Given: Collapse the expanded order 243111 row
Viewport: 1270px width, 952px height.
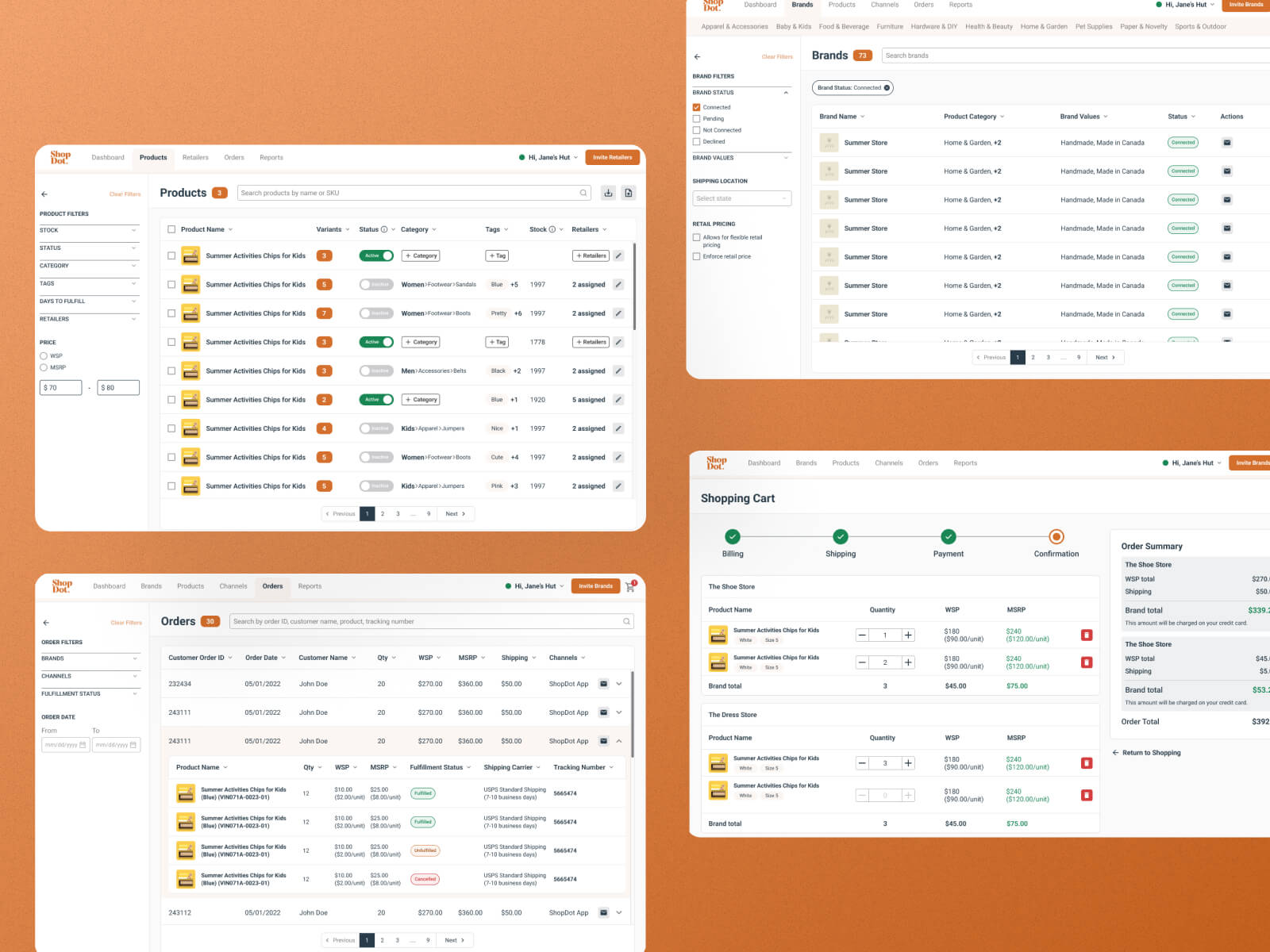Looking at the screenshot, I should pos(619,741).
